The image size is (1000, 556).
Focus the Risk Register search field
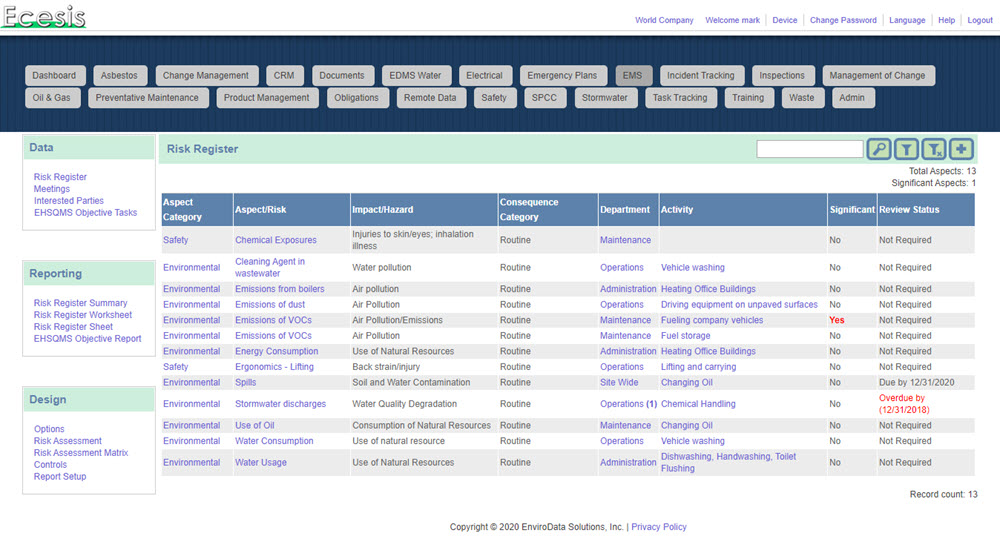click(x=809, y=149)
